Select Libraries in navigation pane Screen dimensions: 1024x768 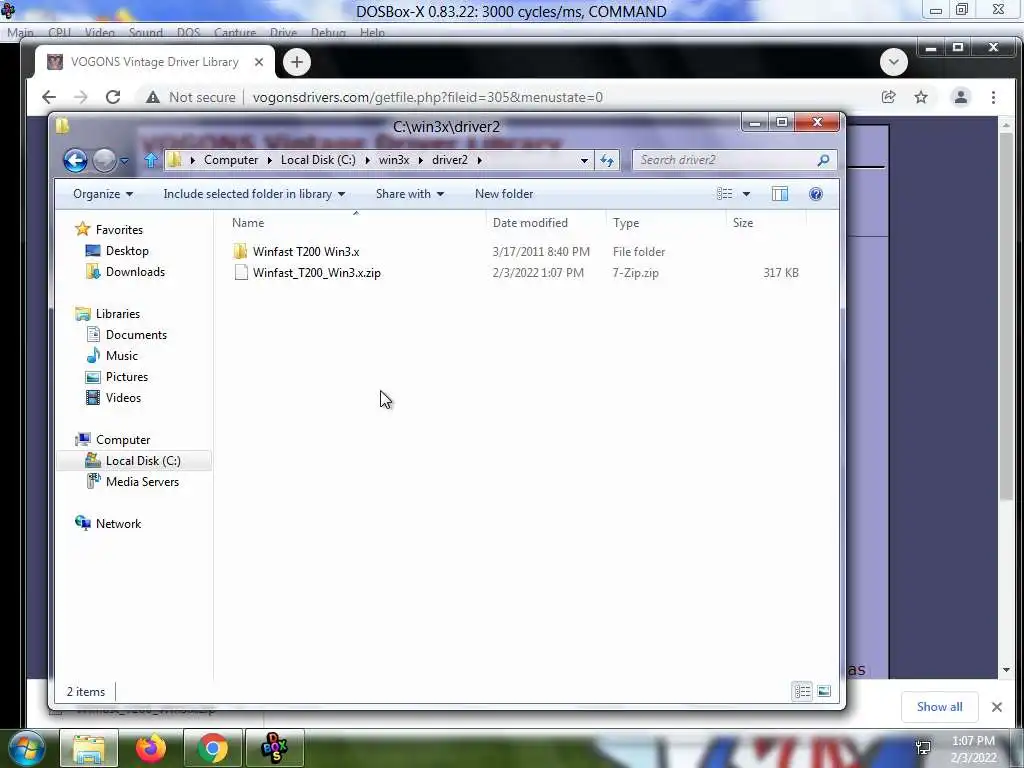click(x=118, y=314)
